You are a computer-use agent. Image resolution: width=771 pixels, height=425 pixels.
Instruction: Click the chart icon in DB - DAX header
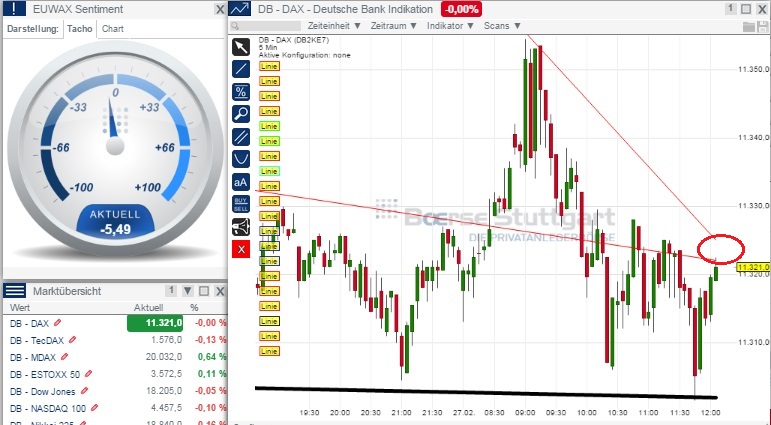[x=240, y=9]
